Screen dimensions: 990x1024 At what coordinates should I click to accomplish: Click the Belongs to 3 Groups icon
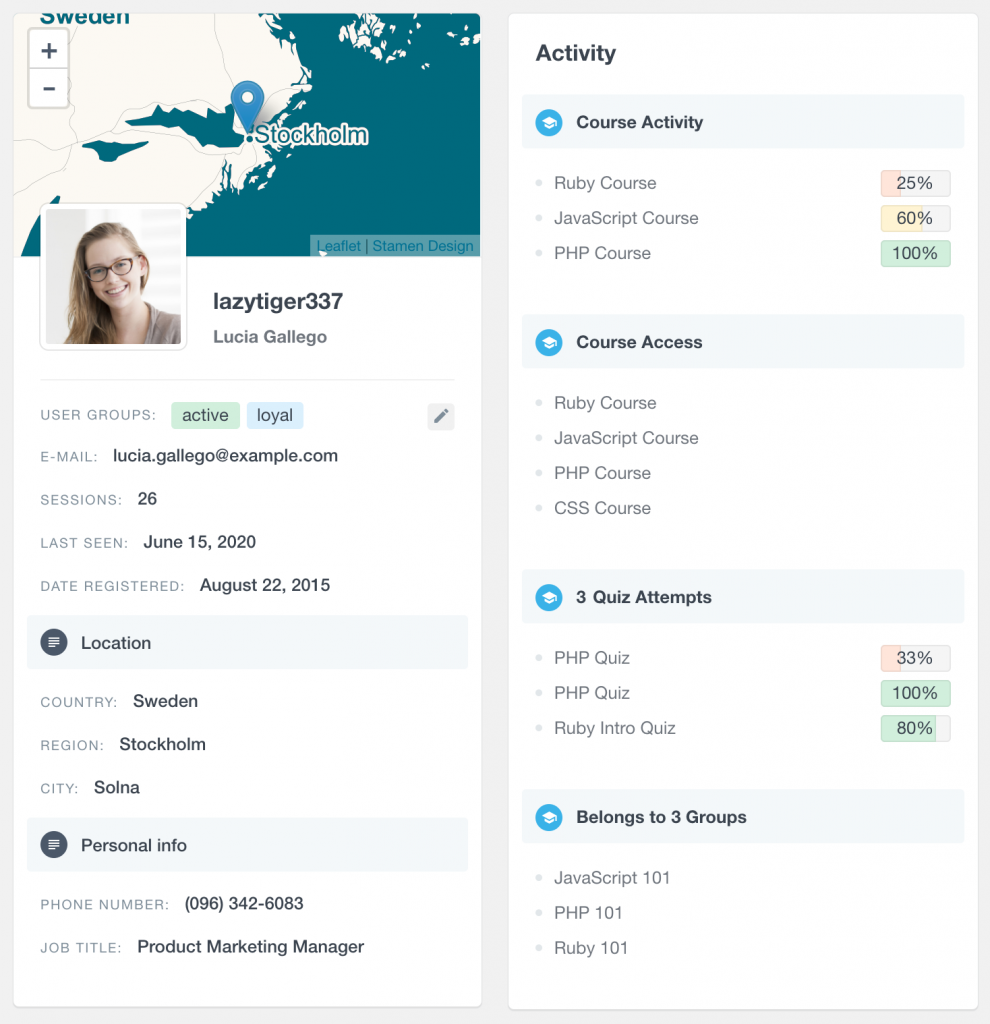click(548, 817)
